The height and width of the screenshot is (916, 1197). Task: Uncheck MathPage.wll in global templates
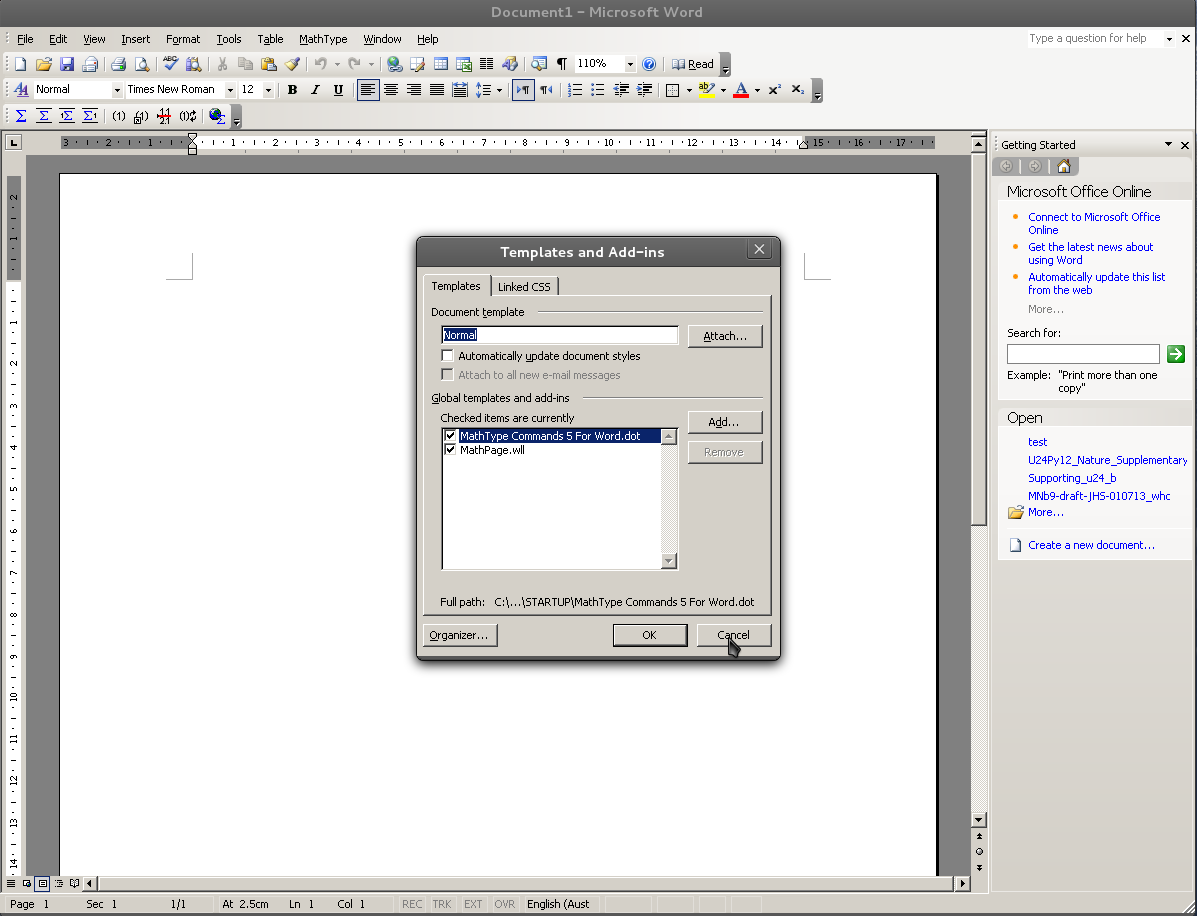[450, 449]
